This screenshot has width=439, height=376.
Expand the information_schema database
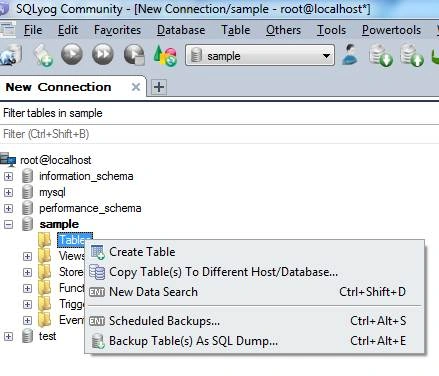(x=8, y=176)
